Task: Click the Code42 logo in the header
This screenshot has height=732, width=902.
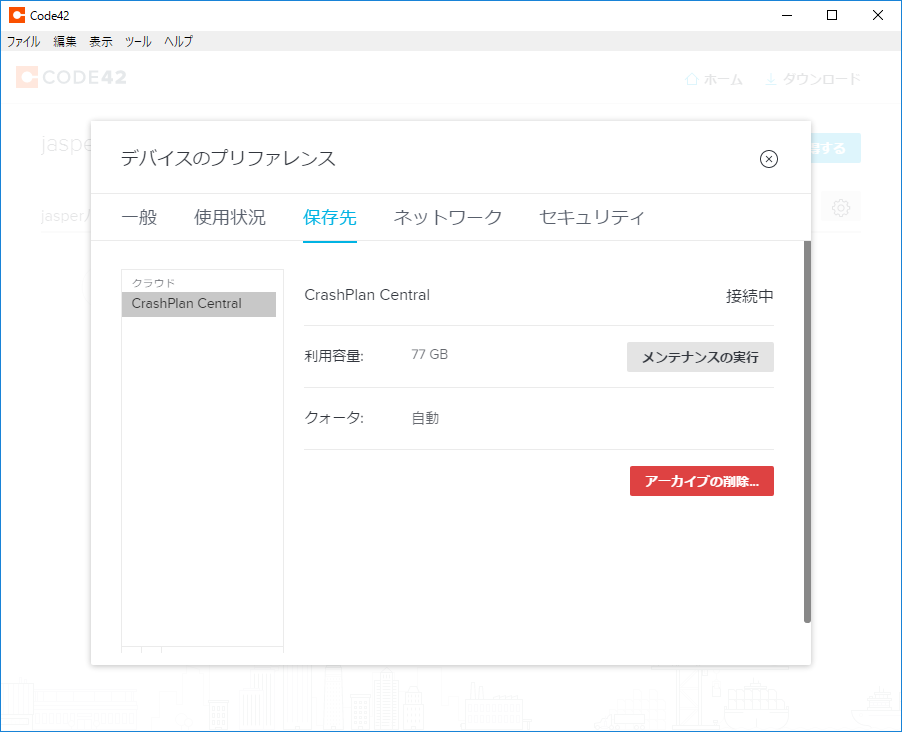Action: click(71, 77)
